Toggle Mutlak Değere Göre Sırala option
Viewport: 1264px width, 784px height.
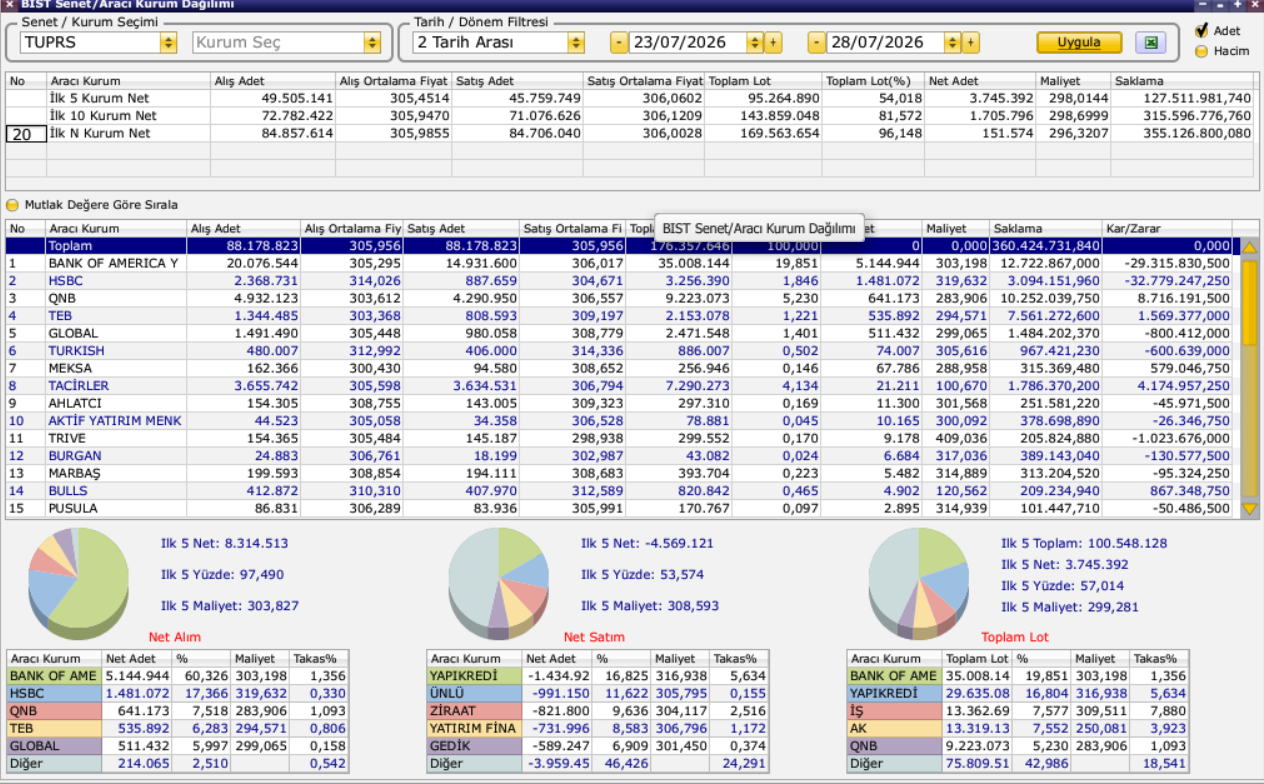(14, 205)
